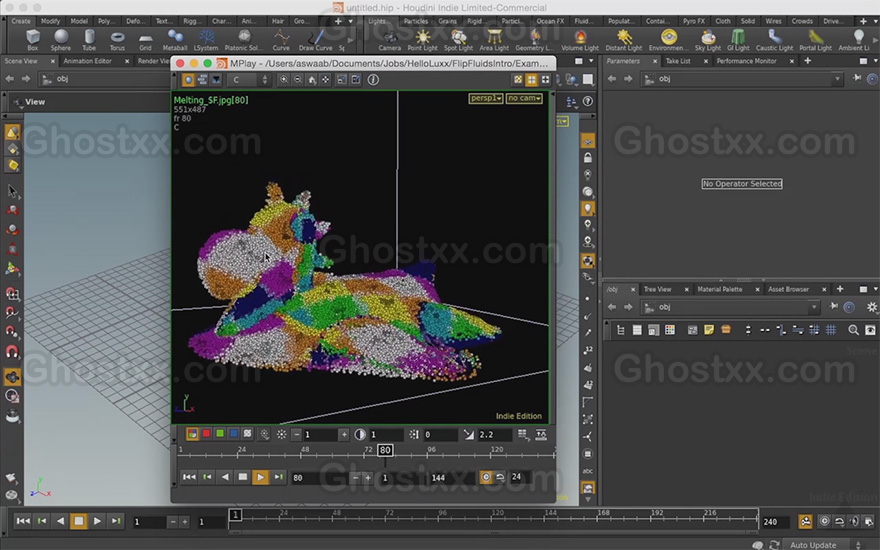This screenshot has height=550, width=880.
Task: Toggle four-viewport layout in MPlay
Action: tap(531, 80)
